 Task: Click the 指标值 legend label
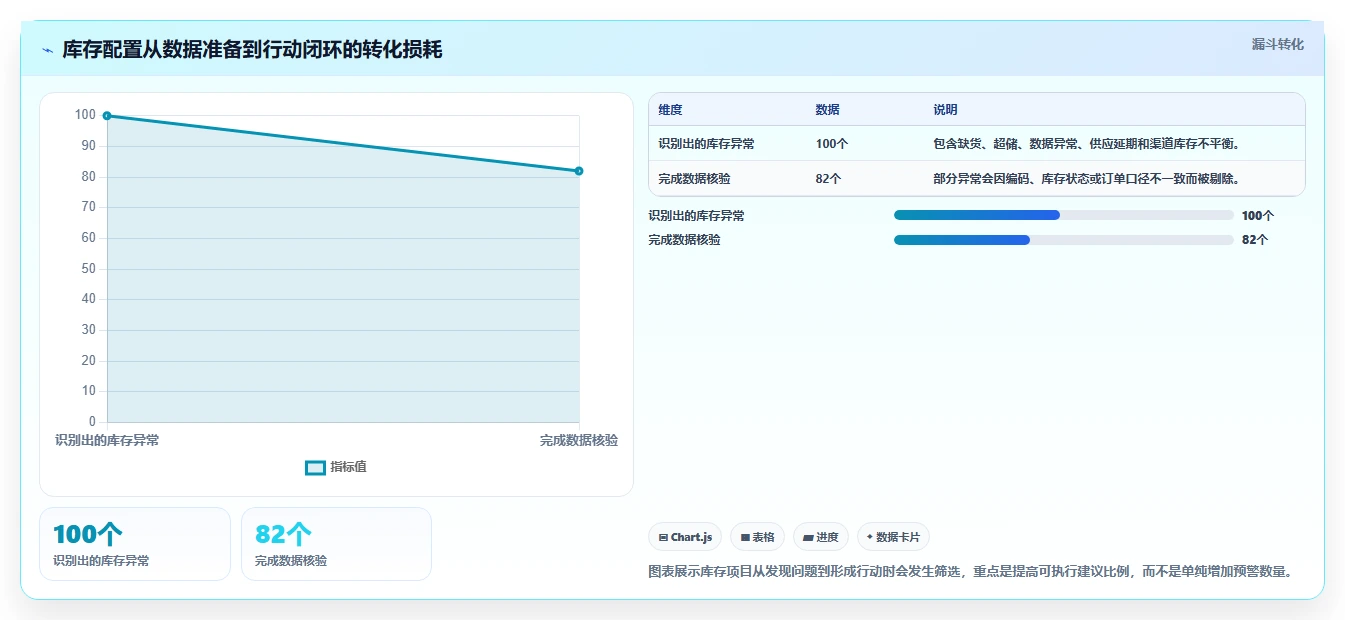click(349, 467)
